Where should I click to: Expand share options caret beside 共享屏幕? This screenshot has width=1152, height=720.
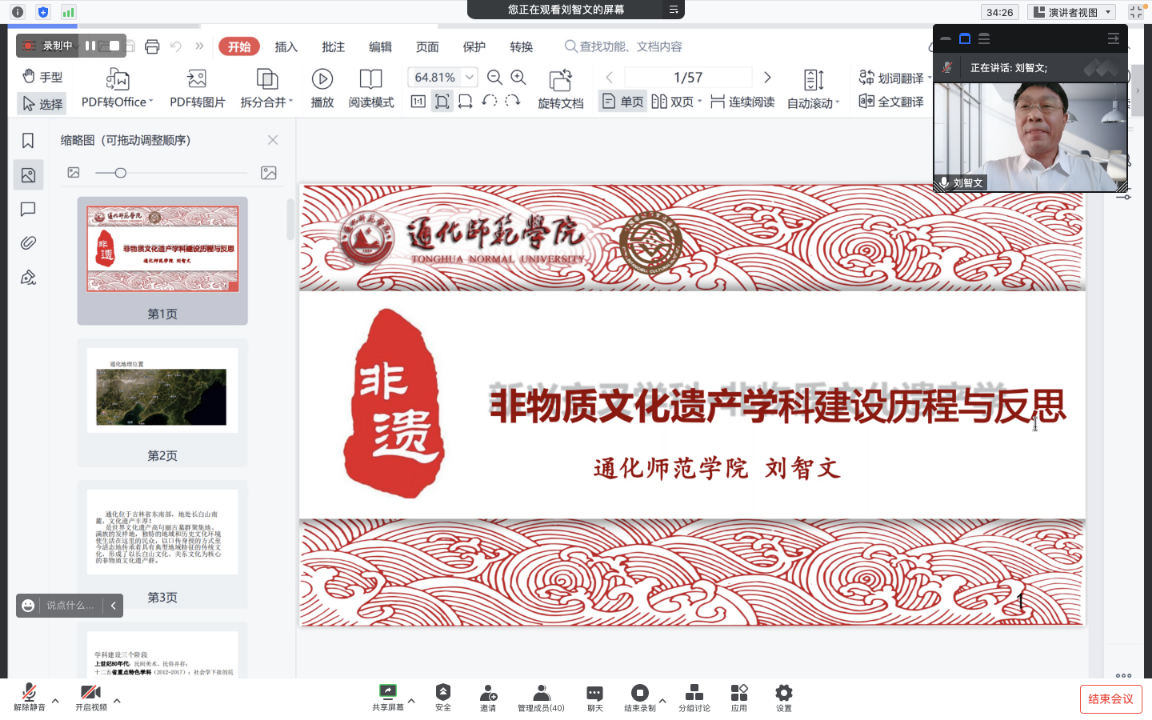(411, 701)
